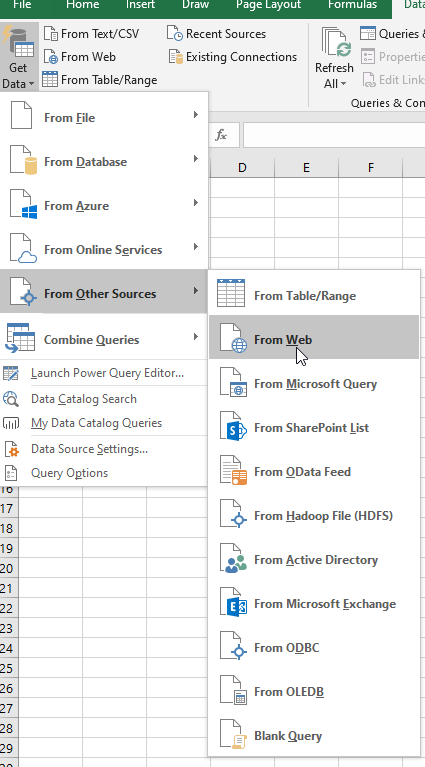Open the Get Data dropdown button
The image size is (425, 767).
(19, 57)
